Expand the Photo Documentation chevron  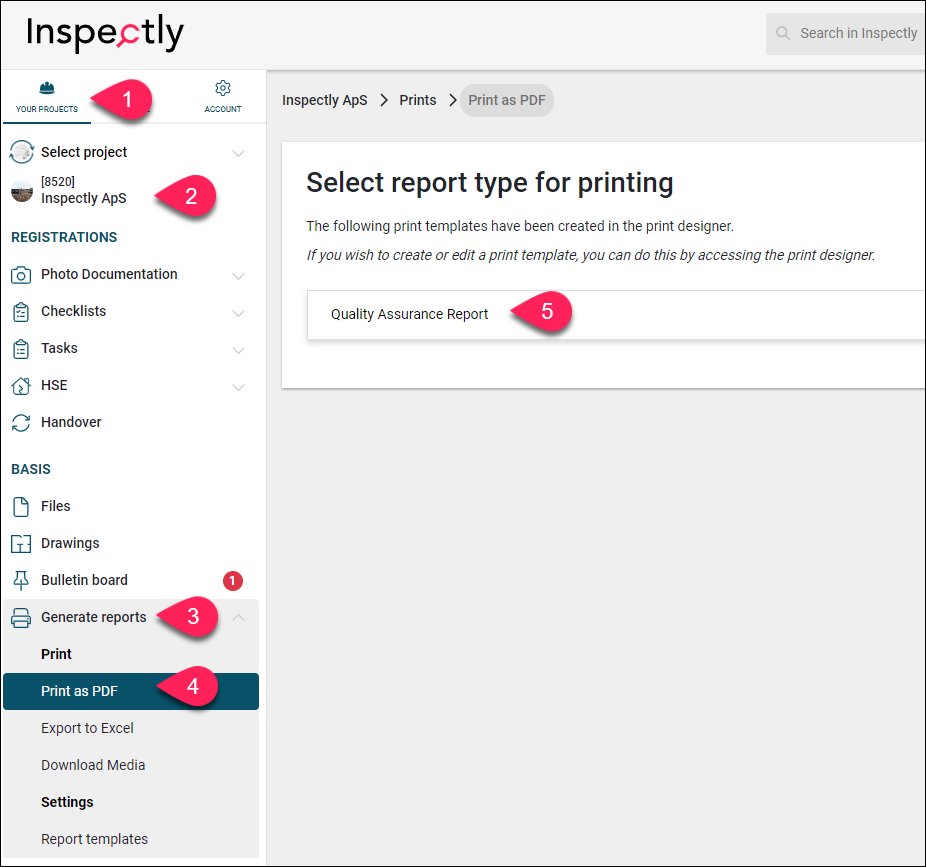[239, 276]
